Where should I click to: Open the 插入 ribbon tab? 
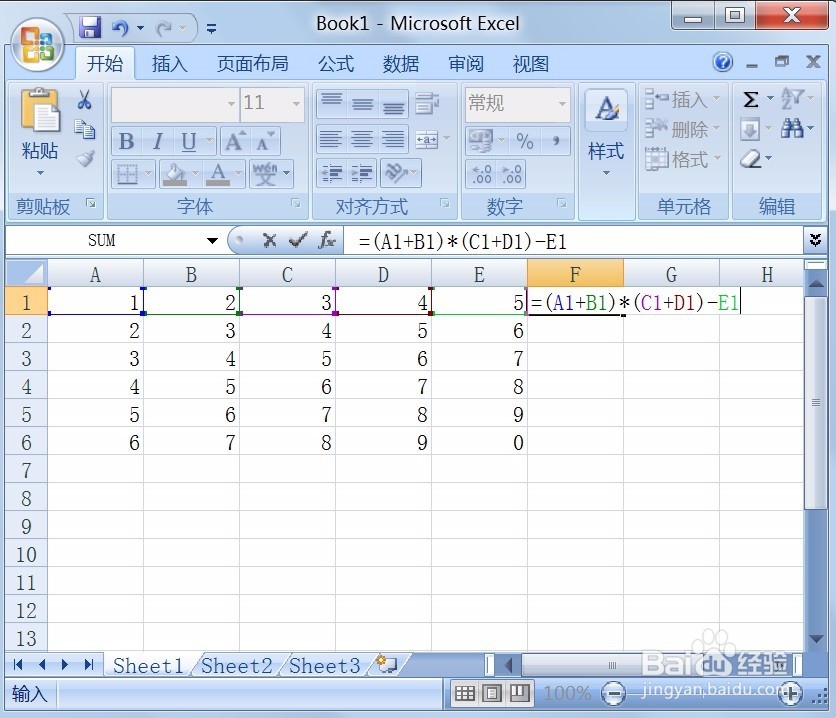click(x=170, y=64)
